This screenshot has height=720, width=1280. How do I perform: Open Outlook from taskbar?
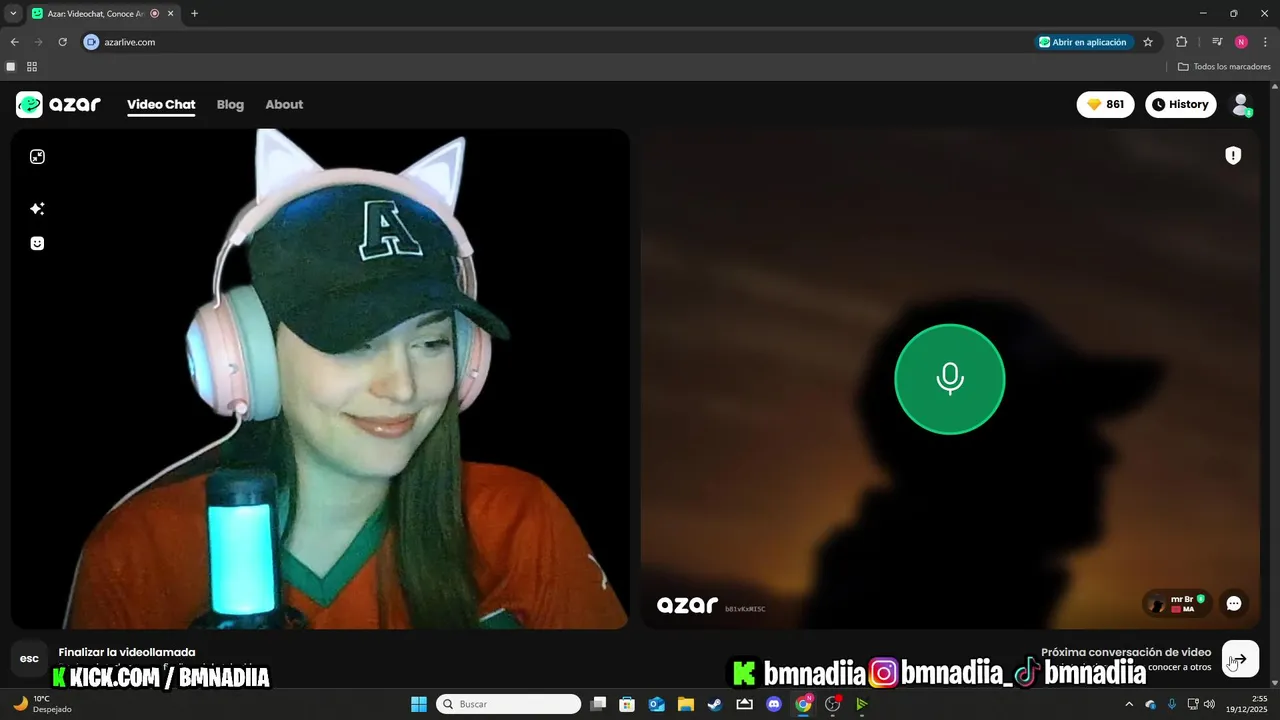(657, 704)
